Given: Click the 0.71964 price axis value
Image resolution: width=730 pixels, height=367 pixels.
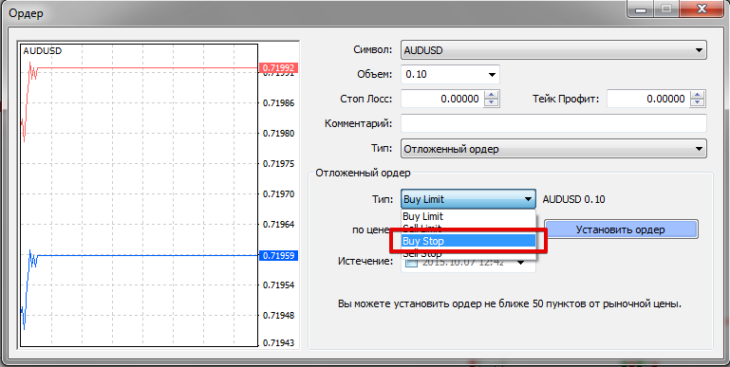Looking at the screenshot, I should tap(279, 224).
